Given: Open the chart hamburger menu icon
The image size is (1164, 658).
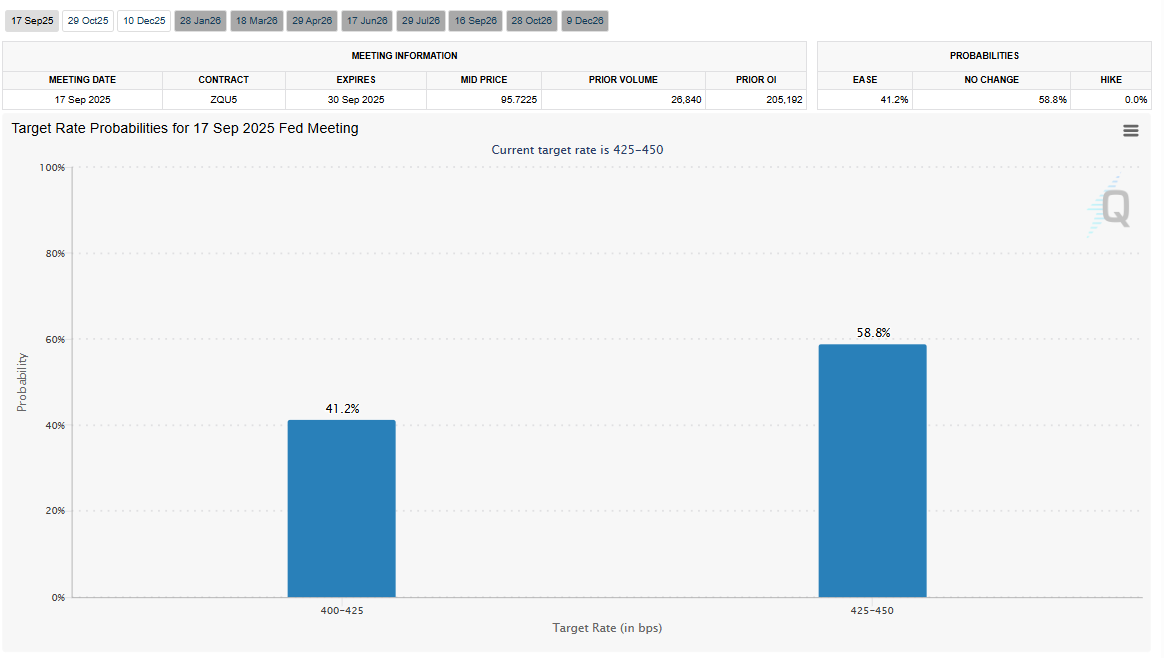Looking at the screenshot, I should [x=1130, y=131].
